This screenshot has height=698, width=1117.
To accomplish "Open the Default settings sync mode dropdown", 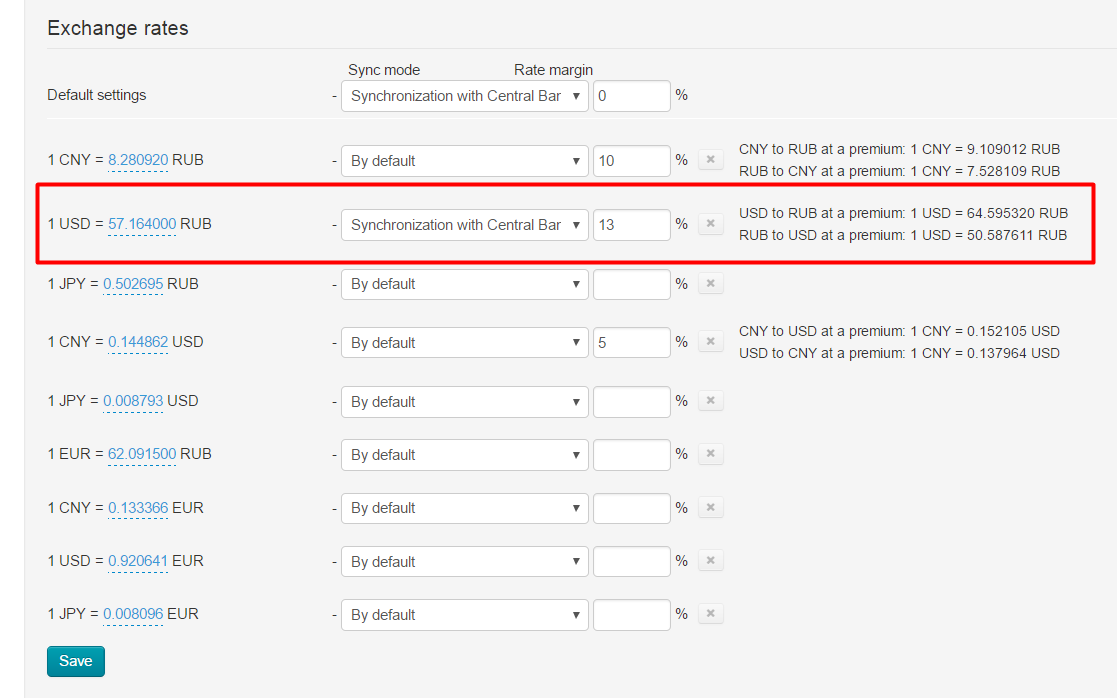I will (x=464, y=95).
